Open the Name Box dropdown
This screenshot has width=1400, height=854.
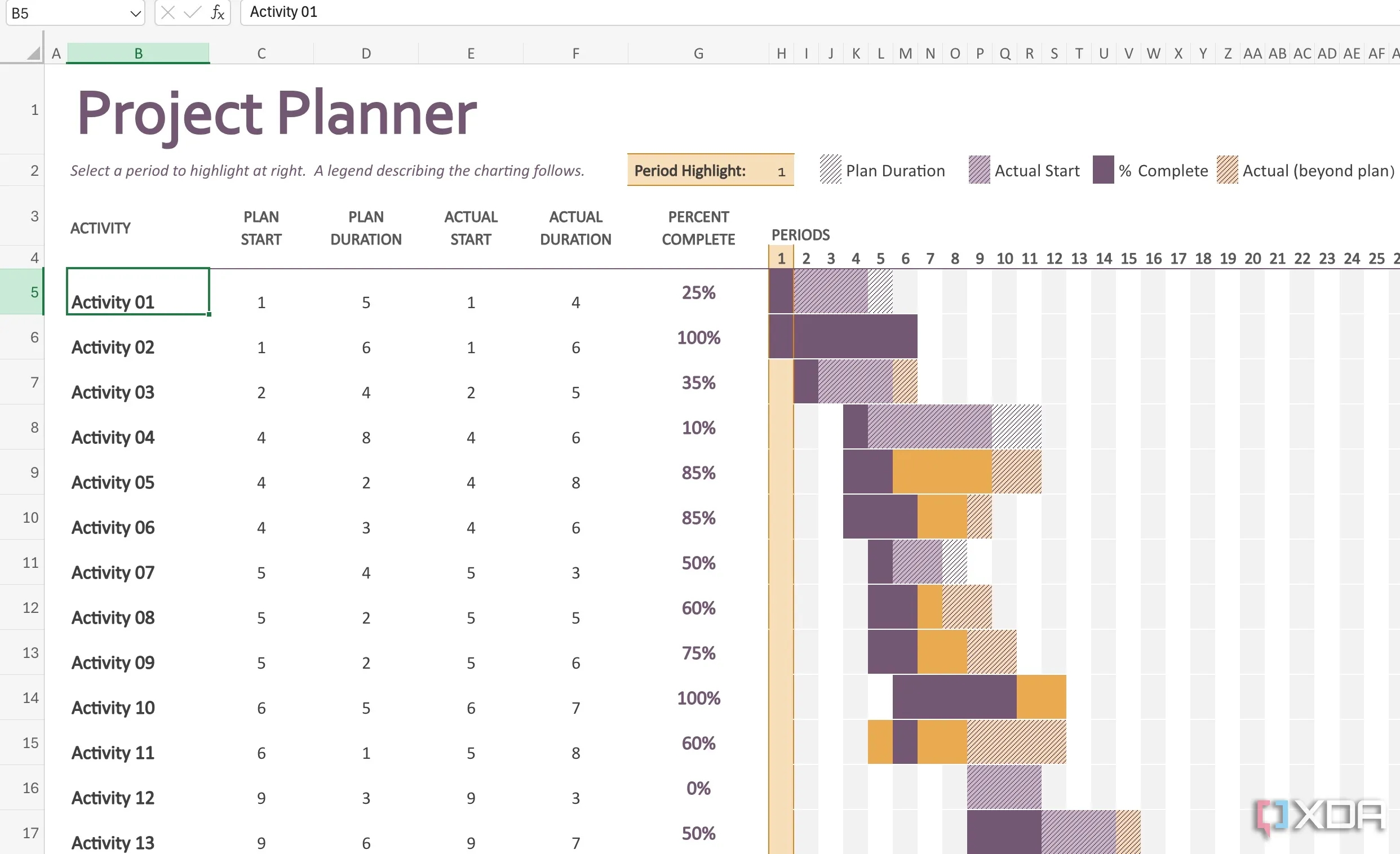click(134, 12)
